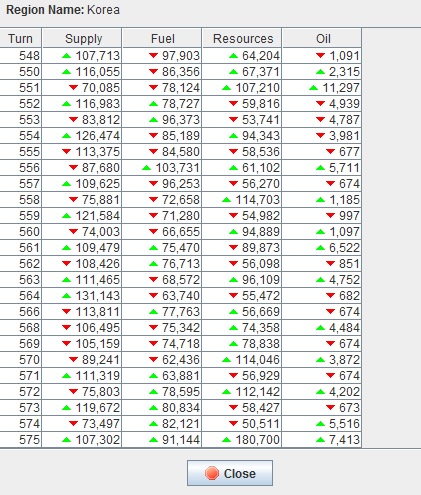Viewport: 421px width, 495px height.
Task: Click green up arrow beside Fuel 96,373
Action: point(153,120)
